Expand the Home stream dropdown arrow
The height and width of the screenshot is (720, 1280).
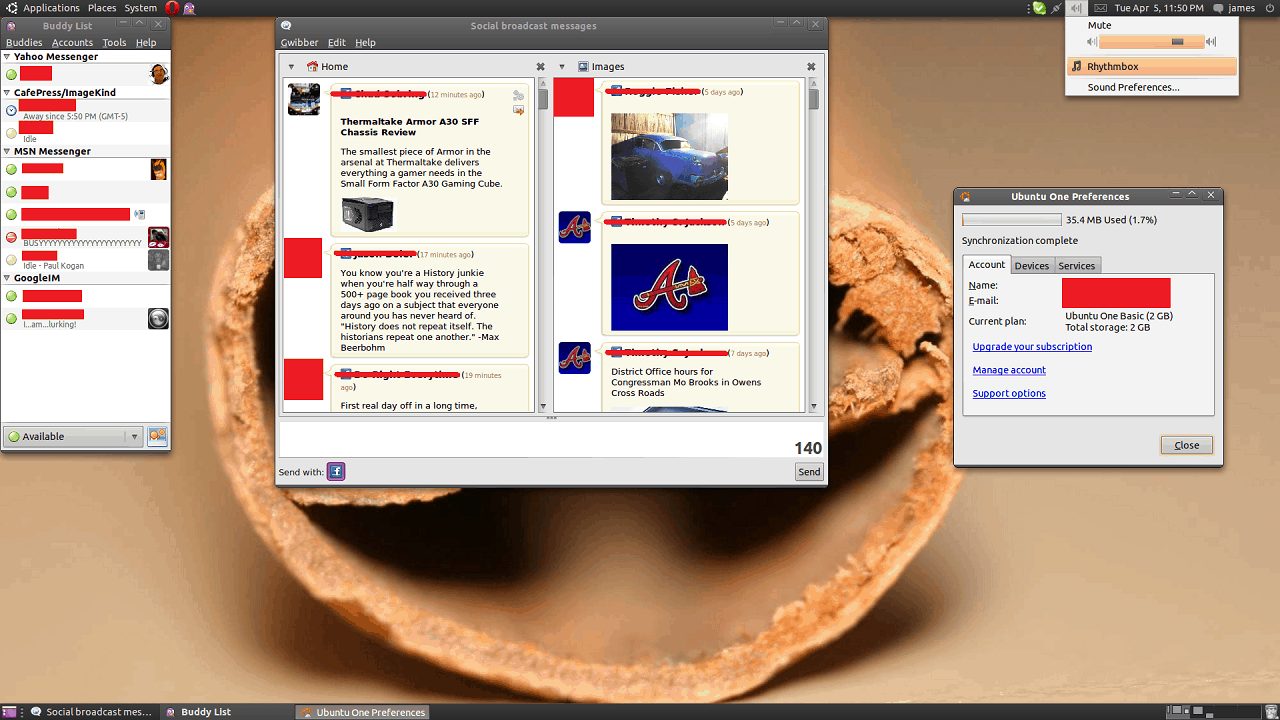tap(291, 67)
